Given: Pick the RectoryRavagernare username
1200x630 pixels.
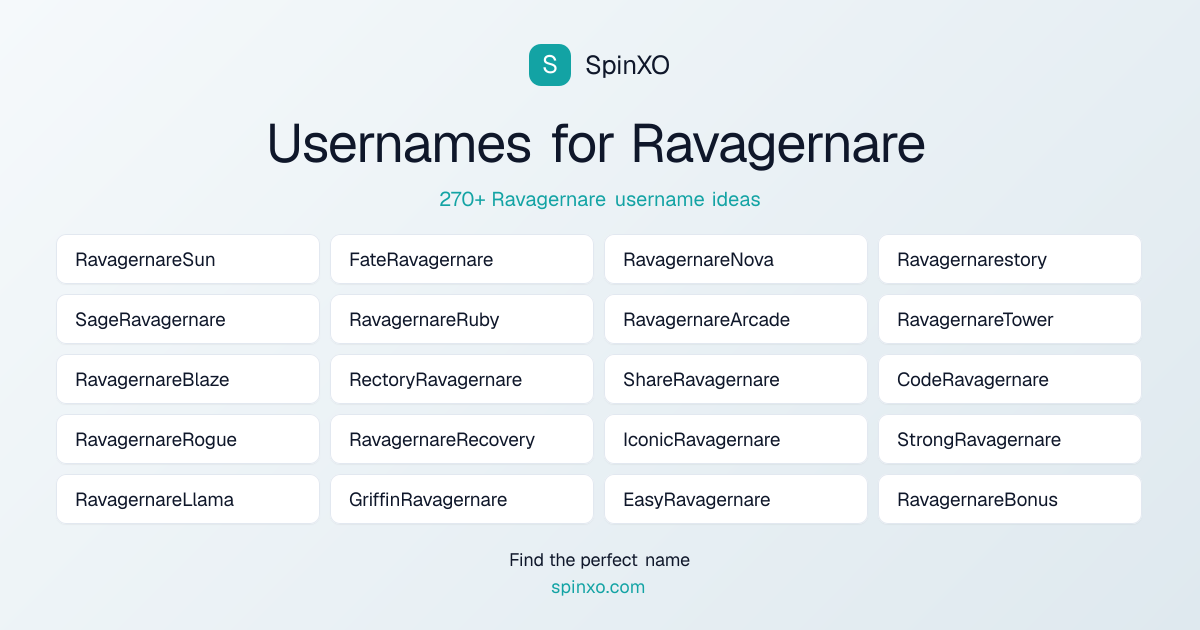Looking at the screenshot, I should (x=462, y=379).
